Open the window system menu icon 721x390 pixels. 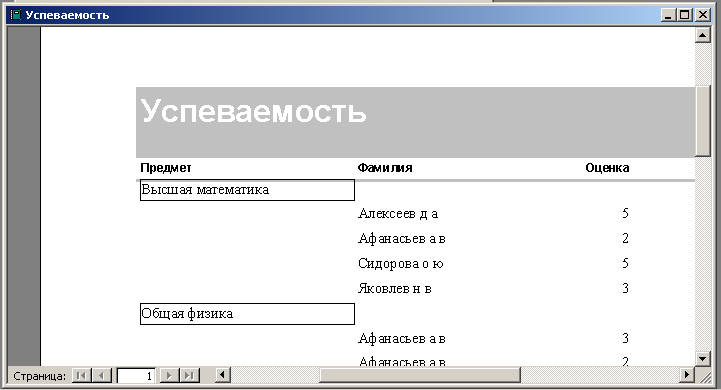(x=16, y=15)
